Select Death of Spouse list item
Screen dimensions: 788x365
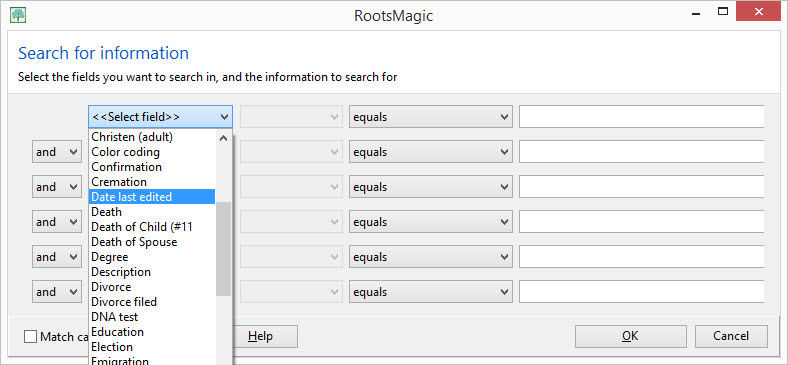pos(152,242)
